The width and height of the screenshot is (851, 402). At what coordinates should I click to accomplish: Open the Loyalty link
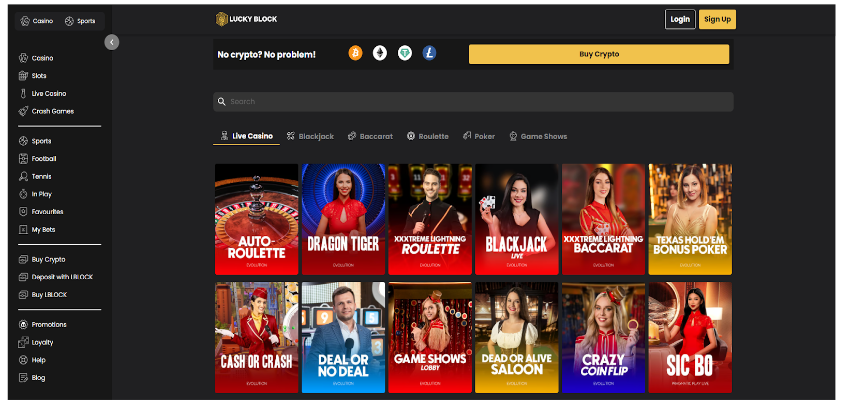pyautogui.click(x=42, y=342)
